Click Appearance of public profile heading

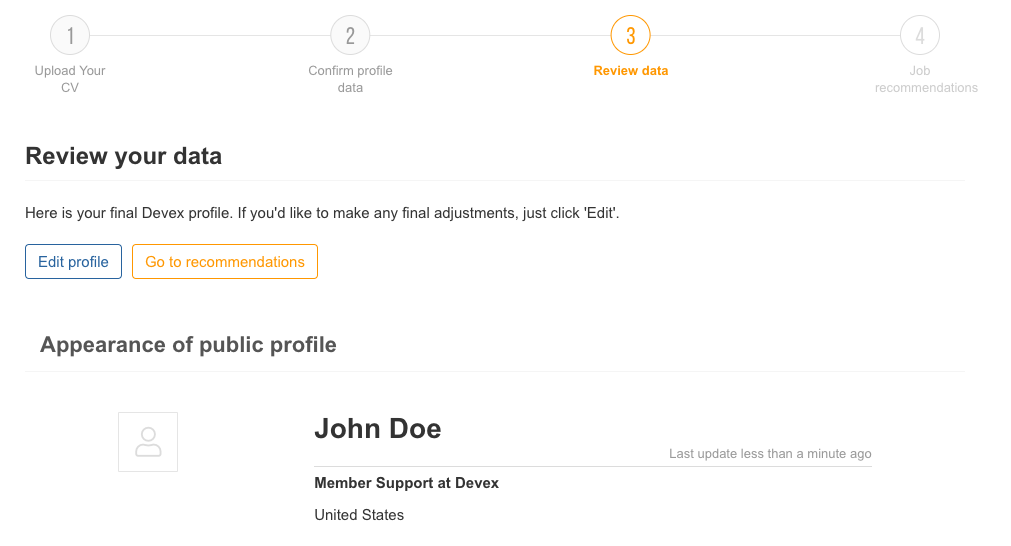[188, 345]
